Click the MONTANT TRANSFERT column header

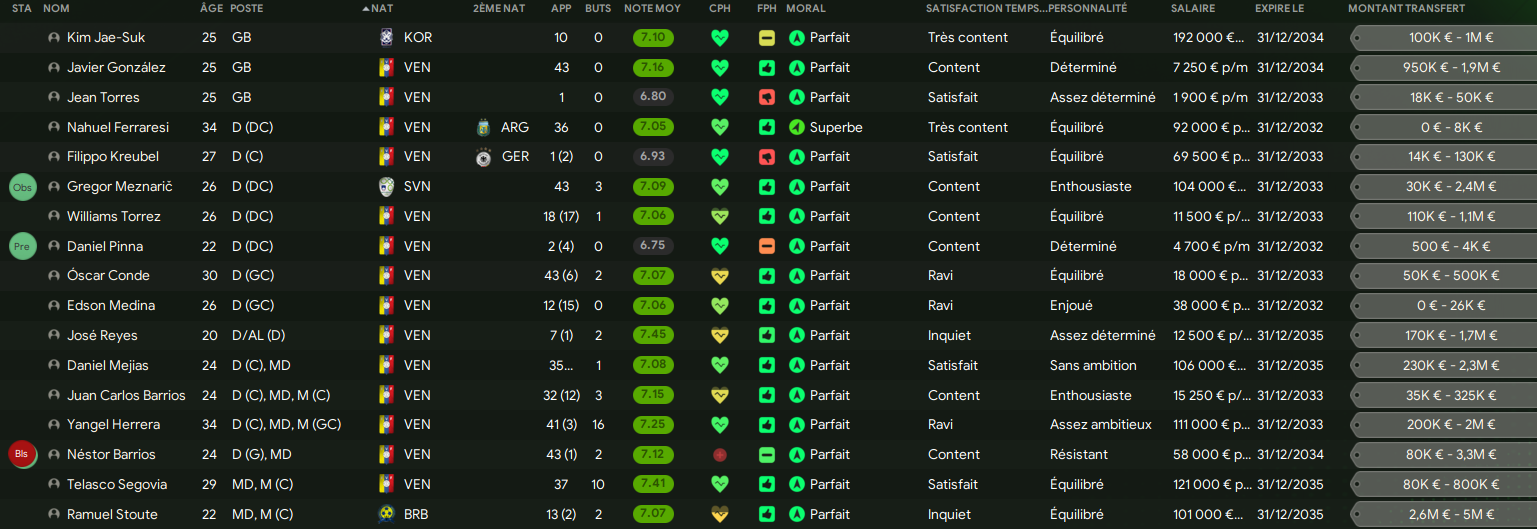point(1406,8)
